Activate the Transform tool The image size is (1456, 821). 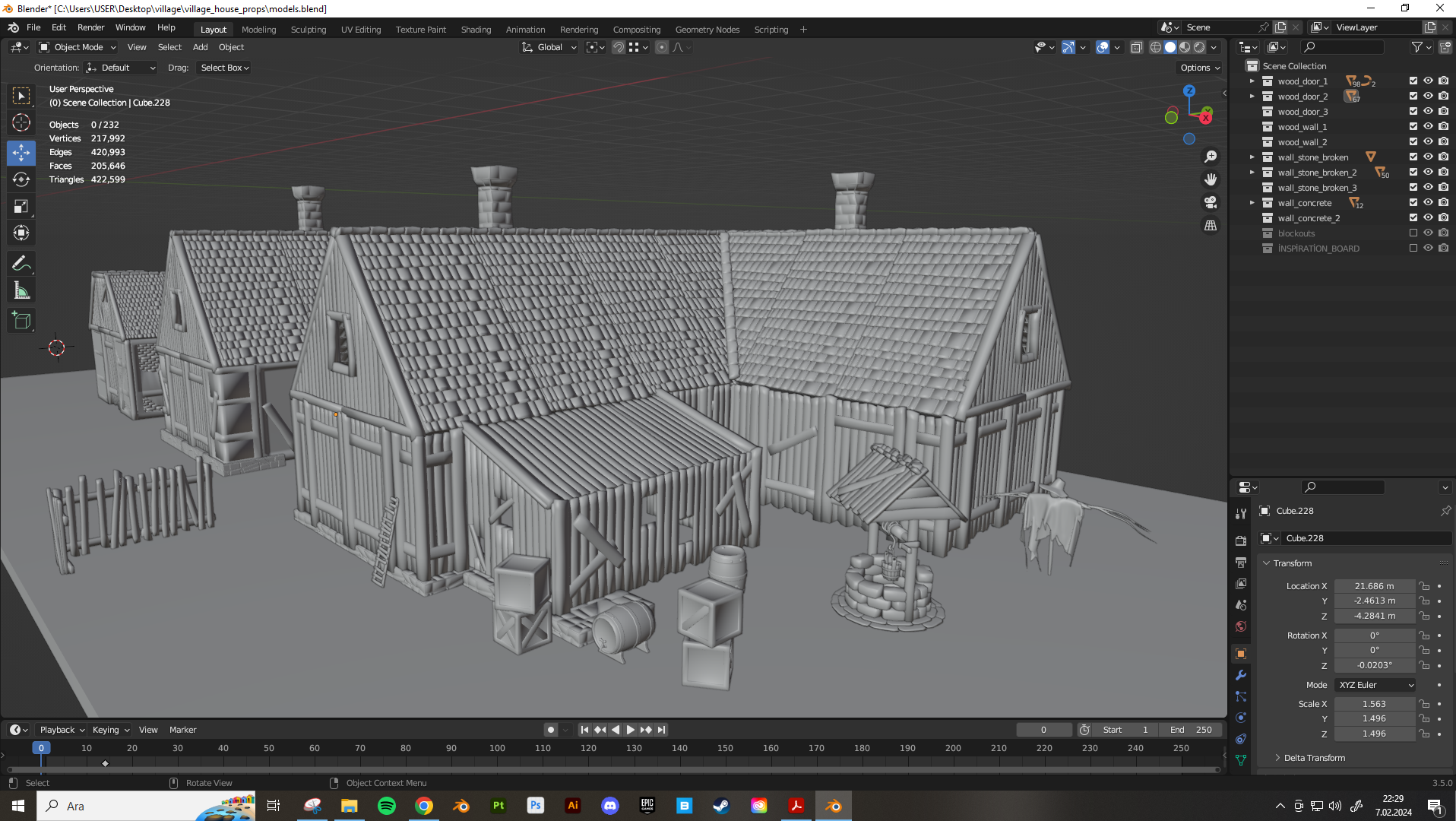(21, 233)
